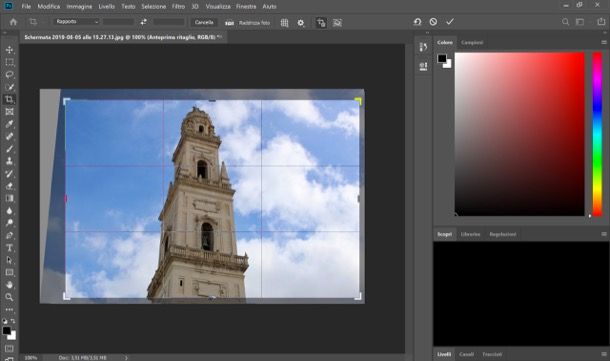Open the workspace switcher menu
This screenshot has height=361, width=610.
coord(580,22)
